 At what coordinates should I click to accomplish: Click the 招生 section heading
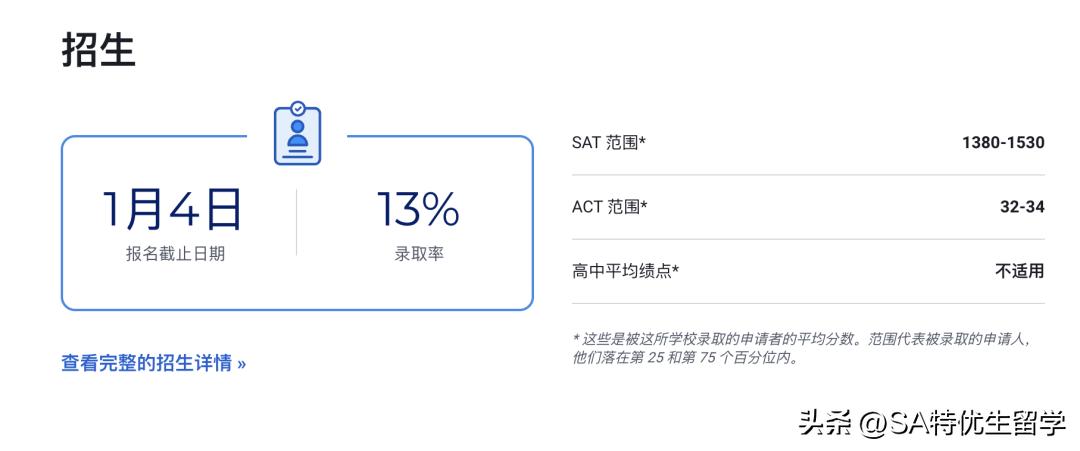98,49
